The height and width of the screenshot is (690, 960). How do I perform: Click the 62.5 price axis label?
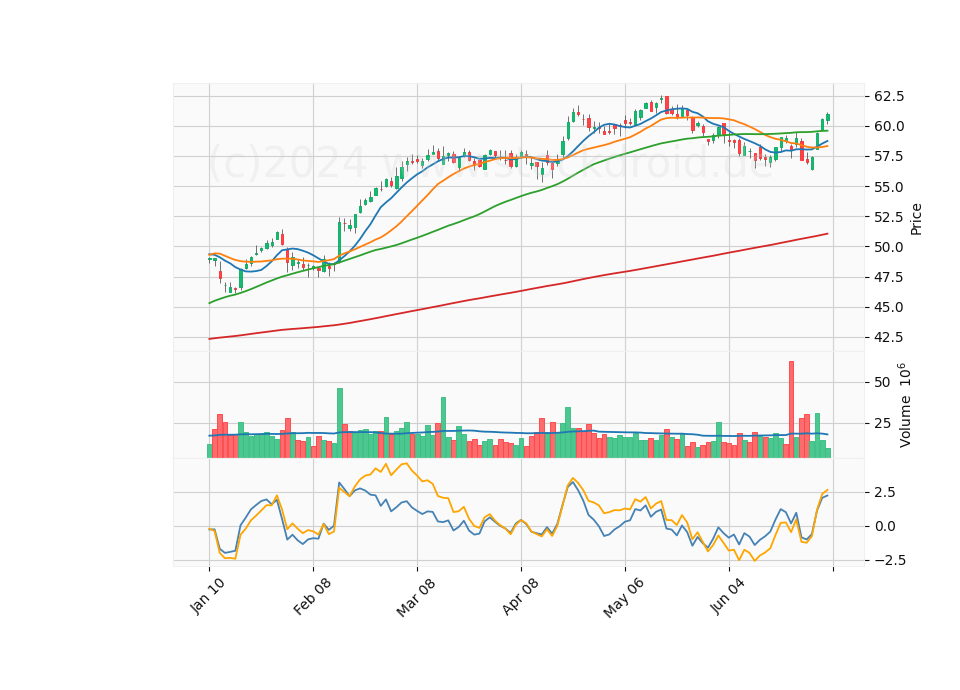(x=889, y=96)
